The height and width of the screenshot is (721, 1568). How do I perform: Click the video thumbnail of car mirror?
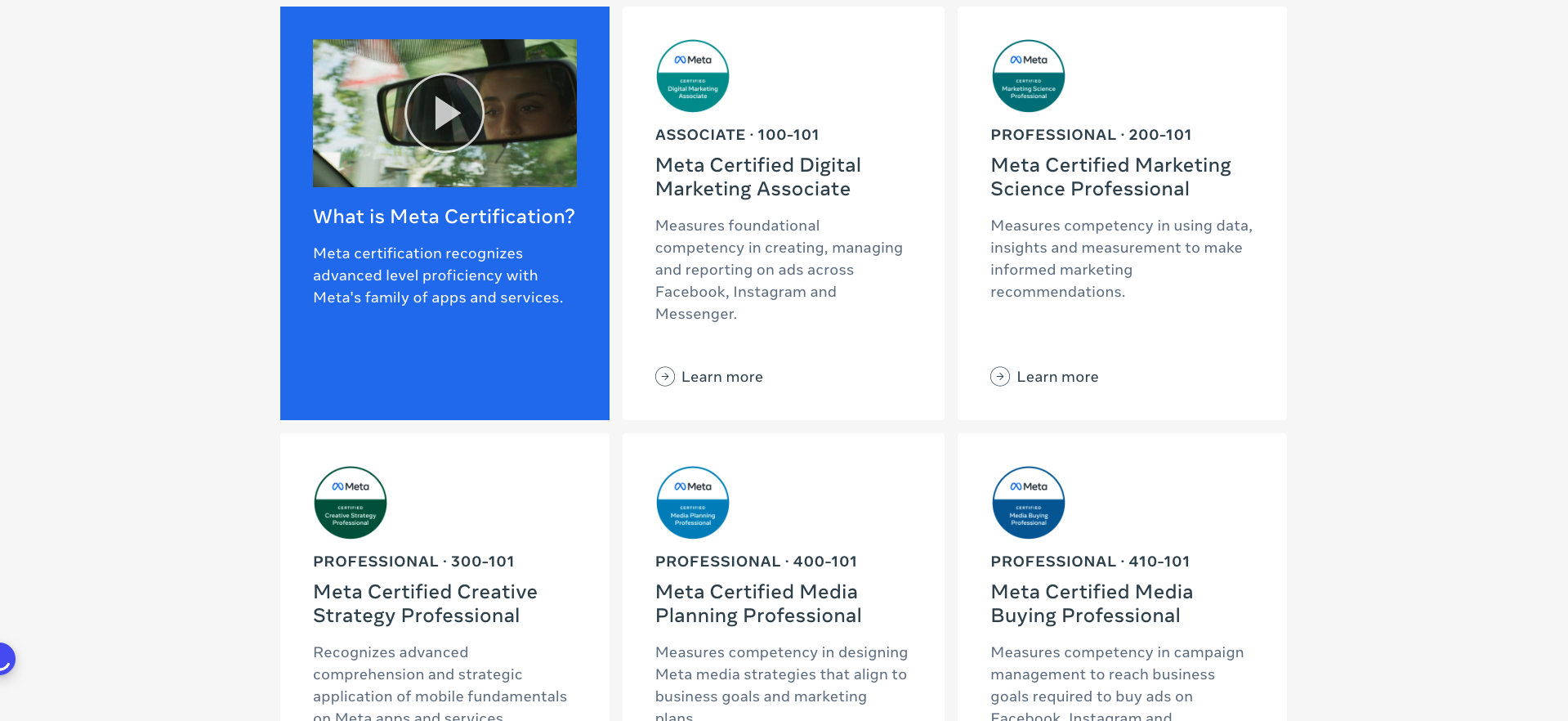point(444,113)
